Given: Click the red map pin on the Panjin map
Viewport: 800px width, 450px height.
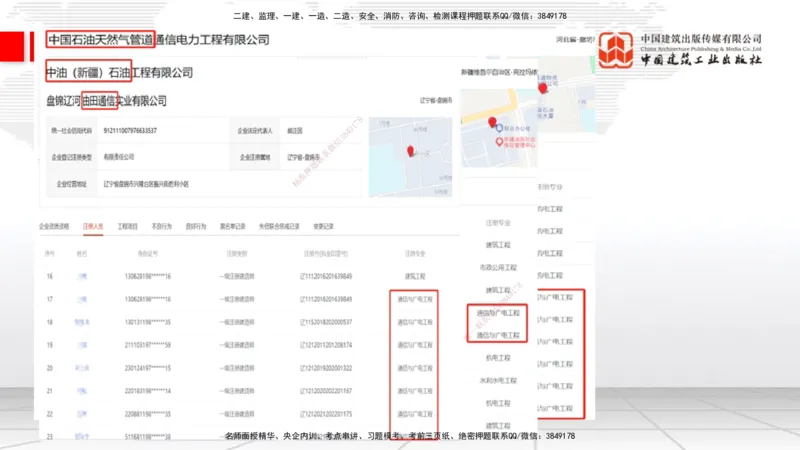Looking at the screenshot, I should (x=410, y=151).
